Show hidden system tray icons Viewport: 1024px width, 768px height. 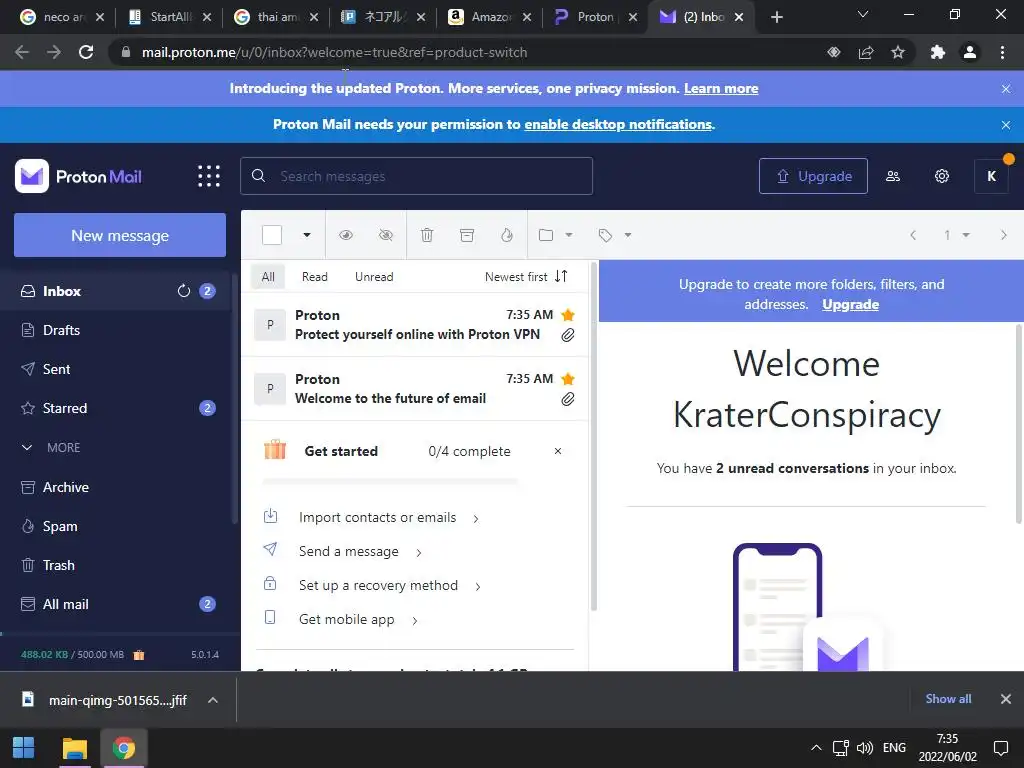[x=816, y=748]
